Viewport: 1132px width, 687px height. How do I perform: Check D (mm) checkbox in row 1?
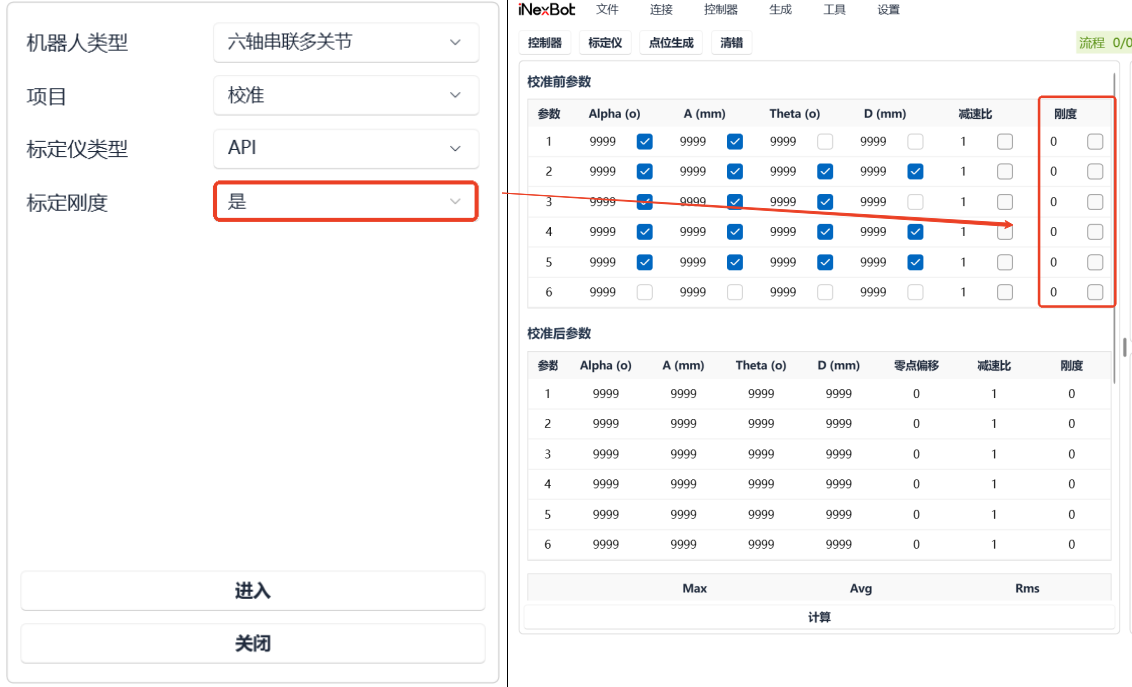(915, 141)
